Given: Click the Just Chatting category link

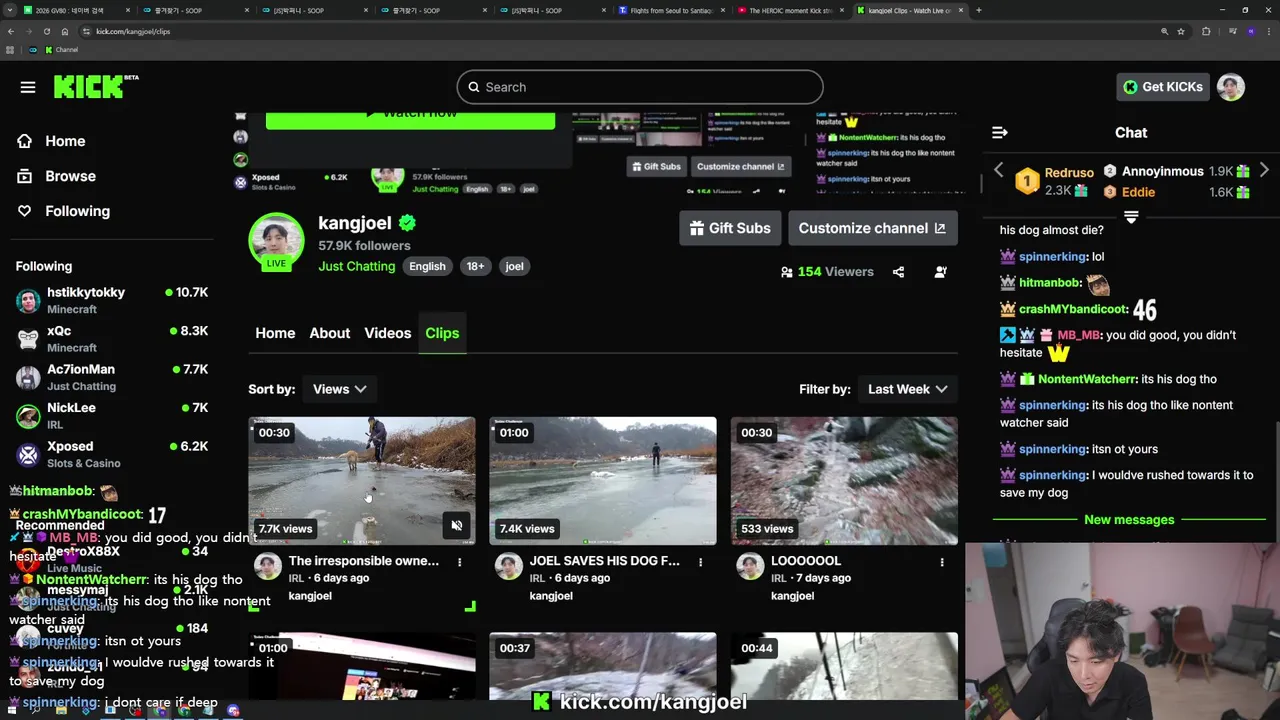Looking at the screenshot, I should click(x=357, y=266).
